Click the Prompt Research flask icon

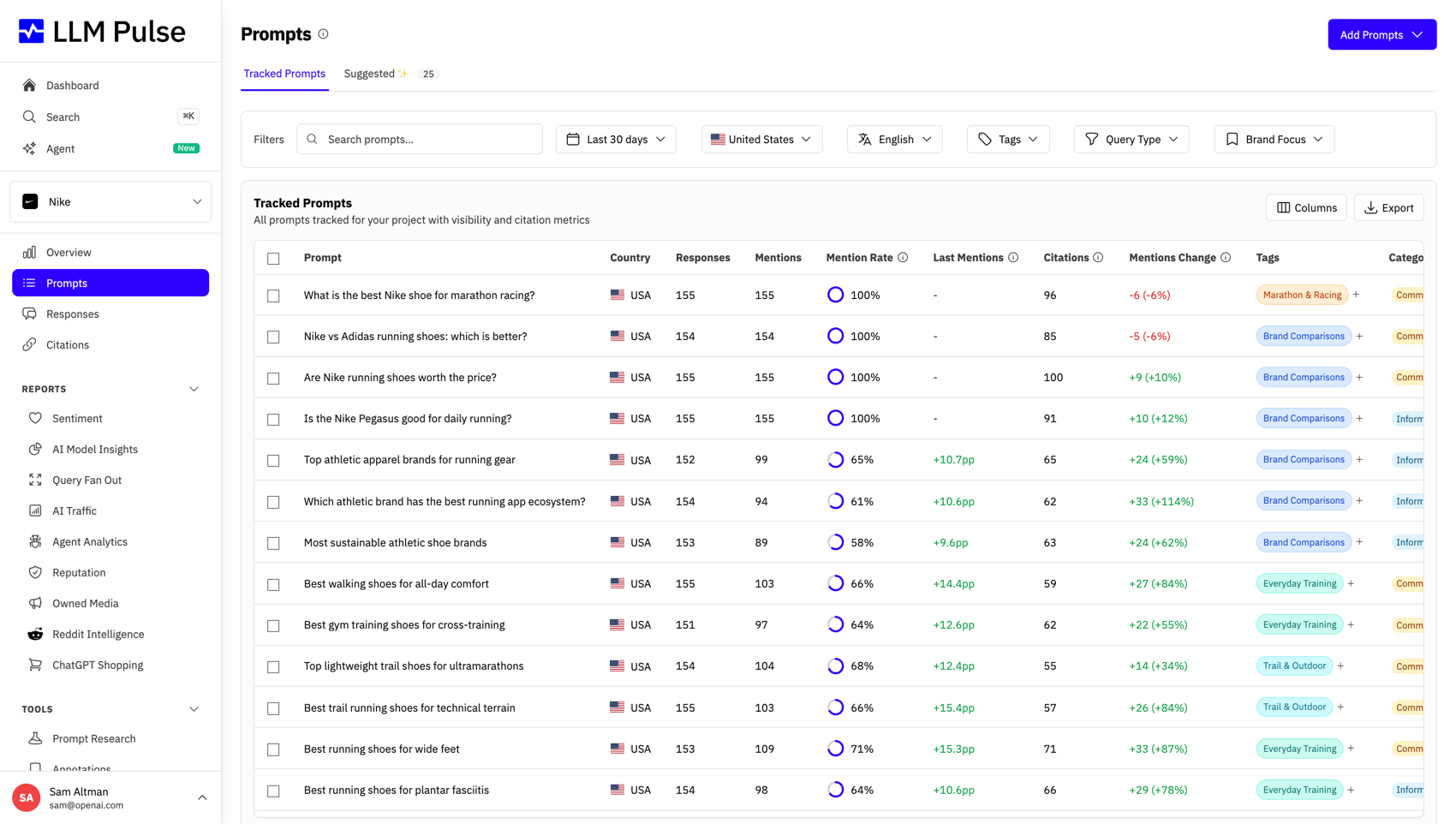pyautogui.click(x=35, y=738)
